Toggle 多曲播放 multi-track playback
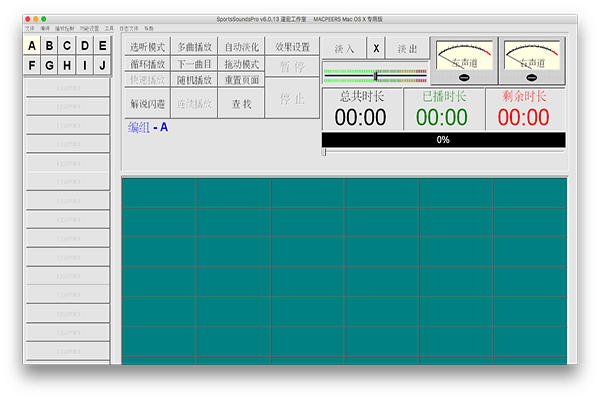600x400 pixels. [194, 47]
